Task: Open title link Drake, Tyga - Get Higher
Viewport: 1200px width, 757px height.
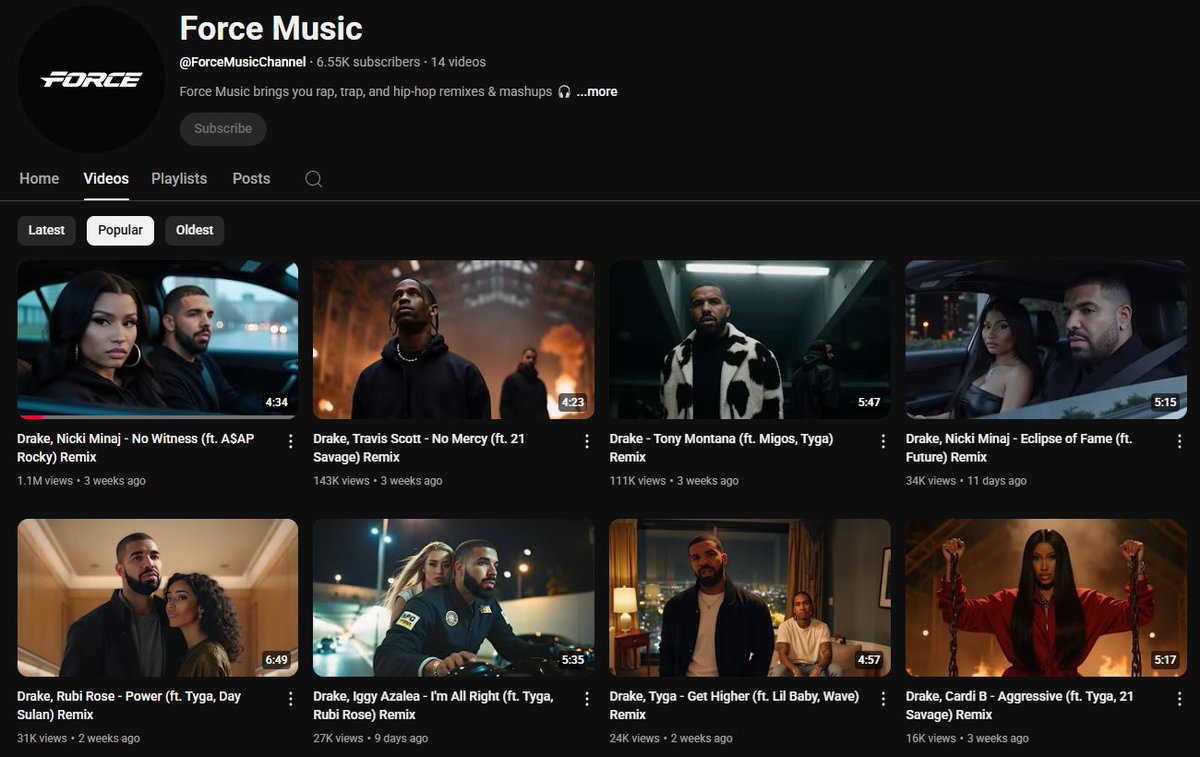Action: point(734,706)
